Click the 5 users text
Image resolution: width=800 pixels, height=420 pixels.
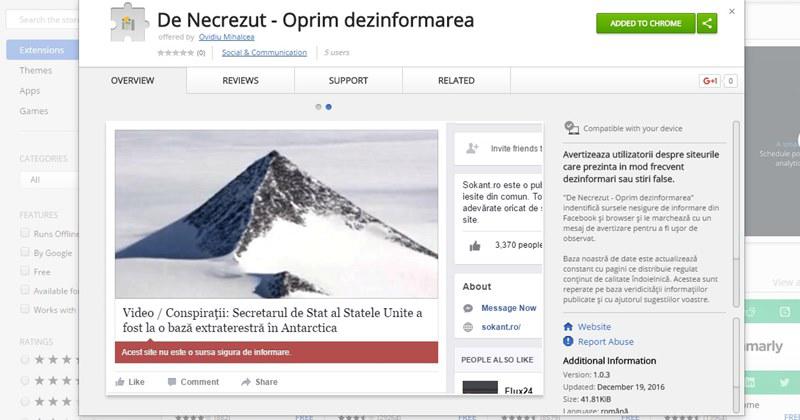click(x=337, y=53)
